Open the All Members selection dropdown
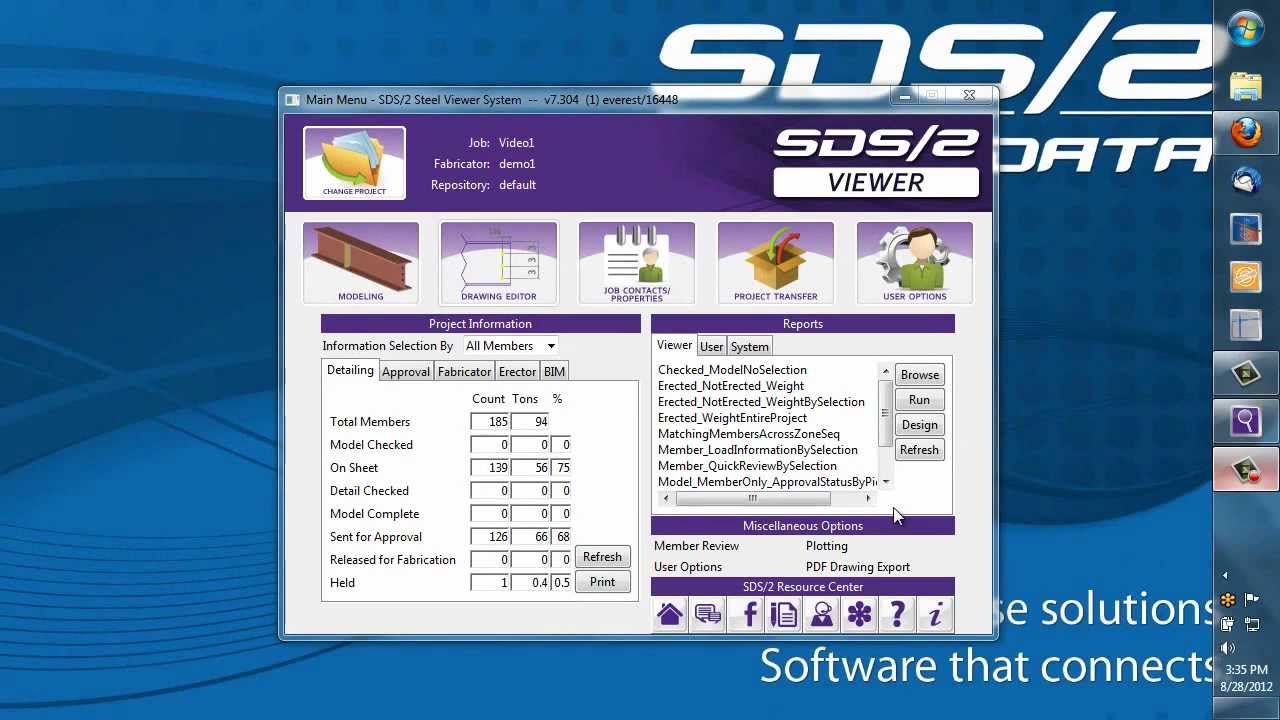This screenshot has width=1280, height=720. (510, 346)
